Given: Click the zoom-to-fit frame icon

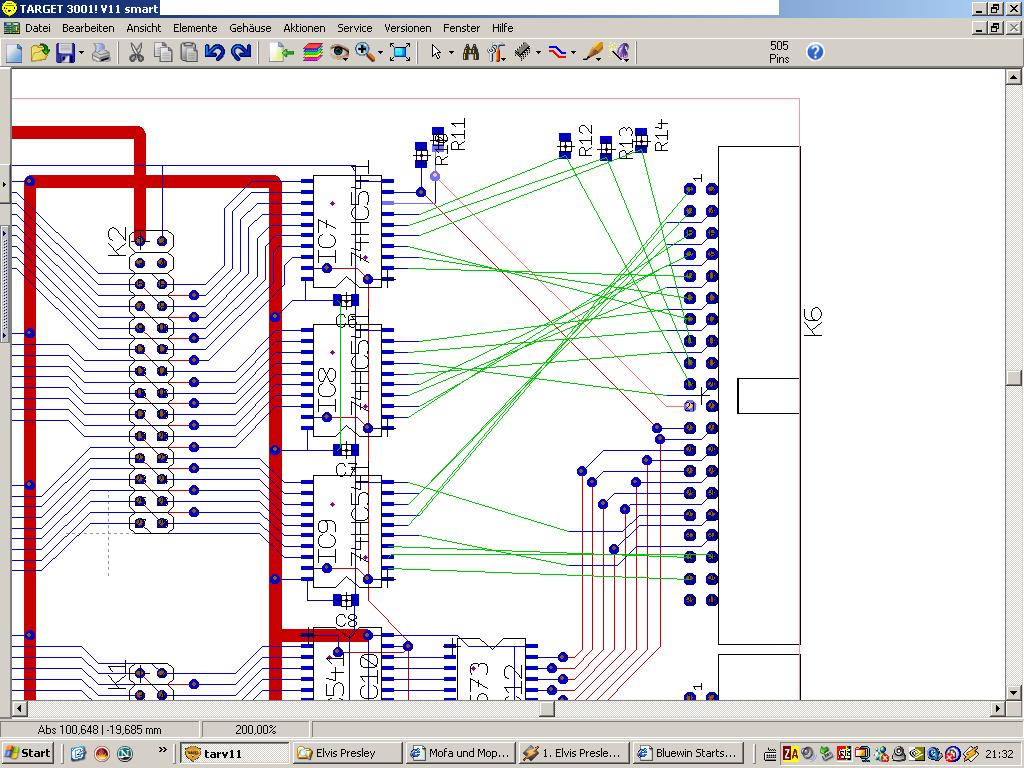Looking at the screenshot, I should (400, 53).
